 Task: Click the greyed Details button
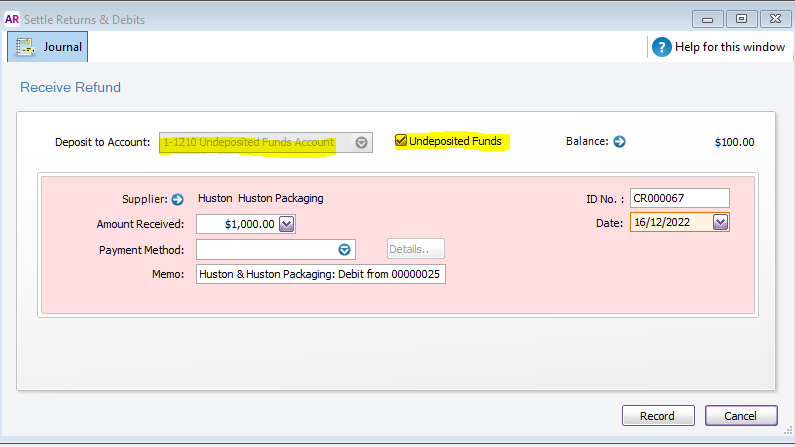pos(415,249)
